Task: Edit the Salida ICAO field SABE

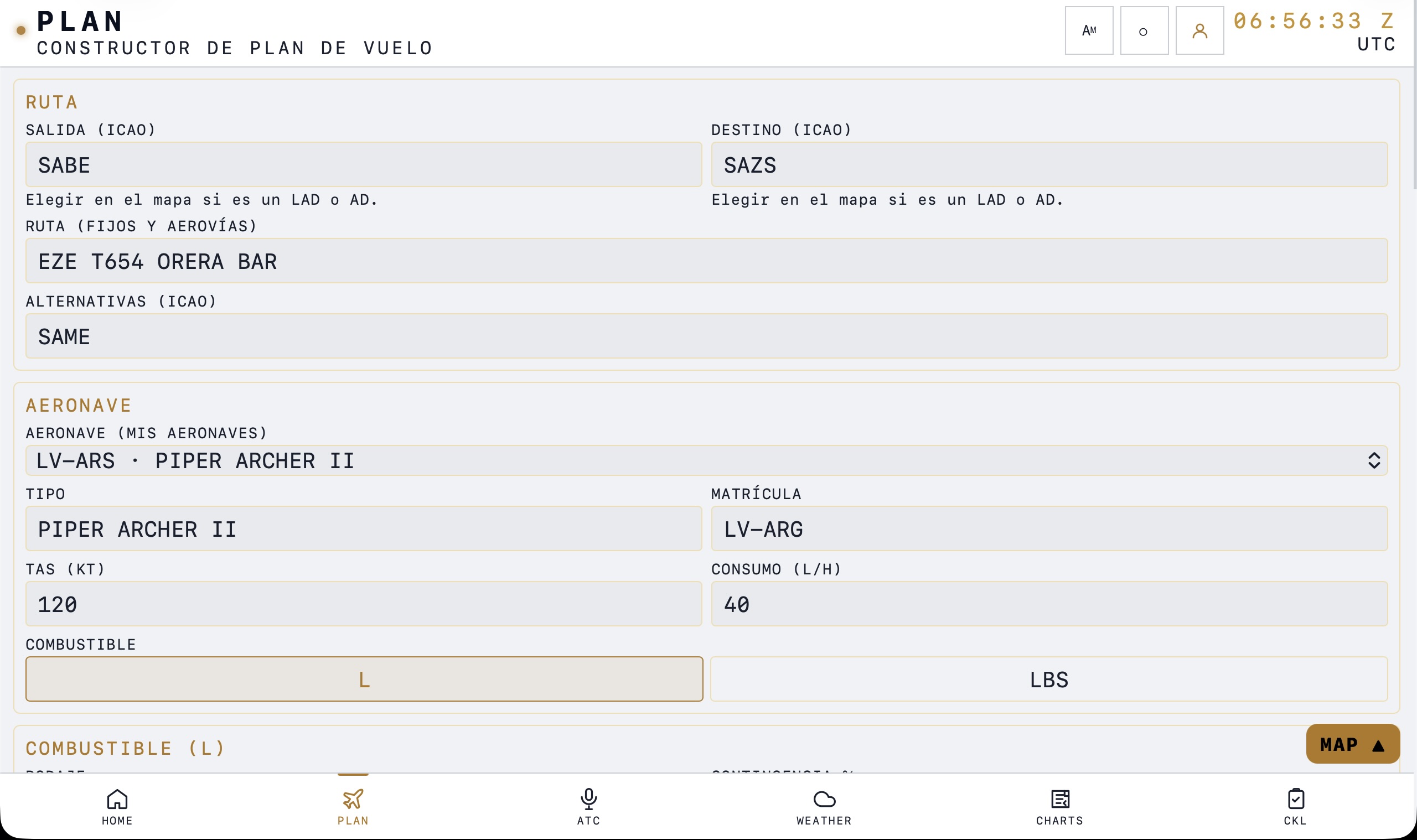Action: point(364,164)
